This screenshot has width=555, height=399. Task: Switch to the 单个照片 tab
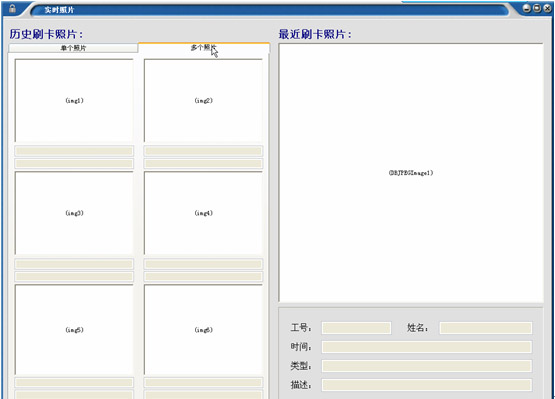click(x=73, y=48)
